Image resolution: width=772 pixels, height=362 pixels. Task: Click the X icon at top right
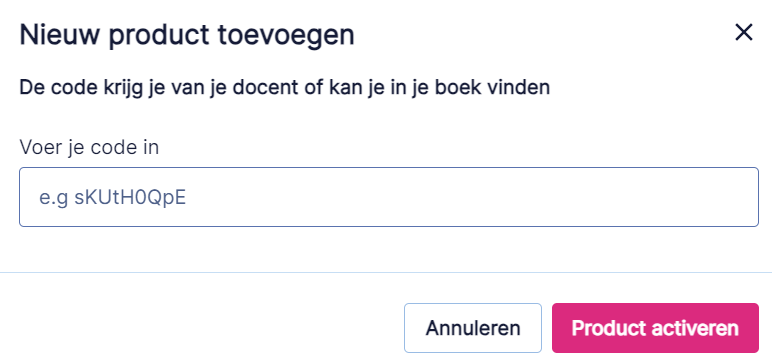coord(743,33)
